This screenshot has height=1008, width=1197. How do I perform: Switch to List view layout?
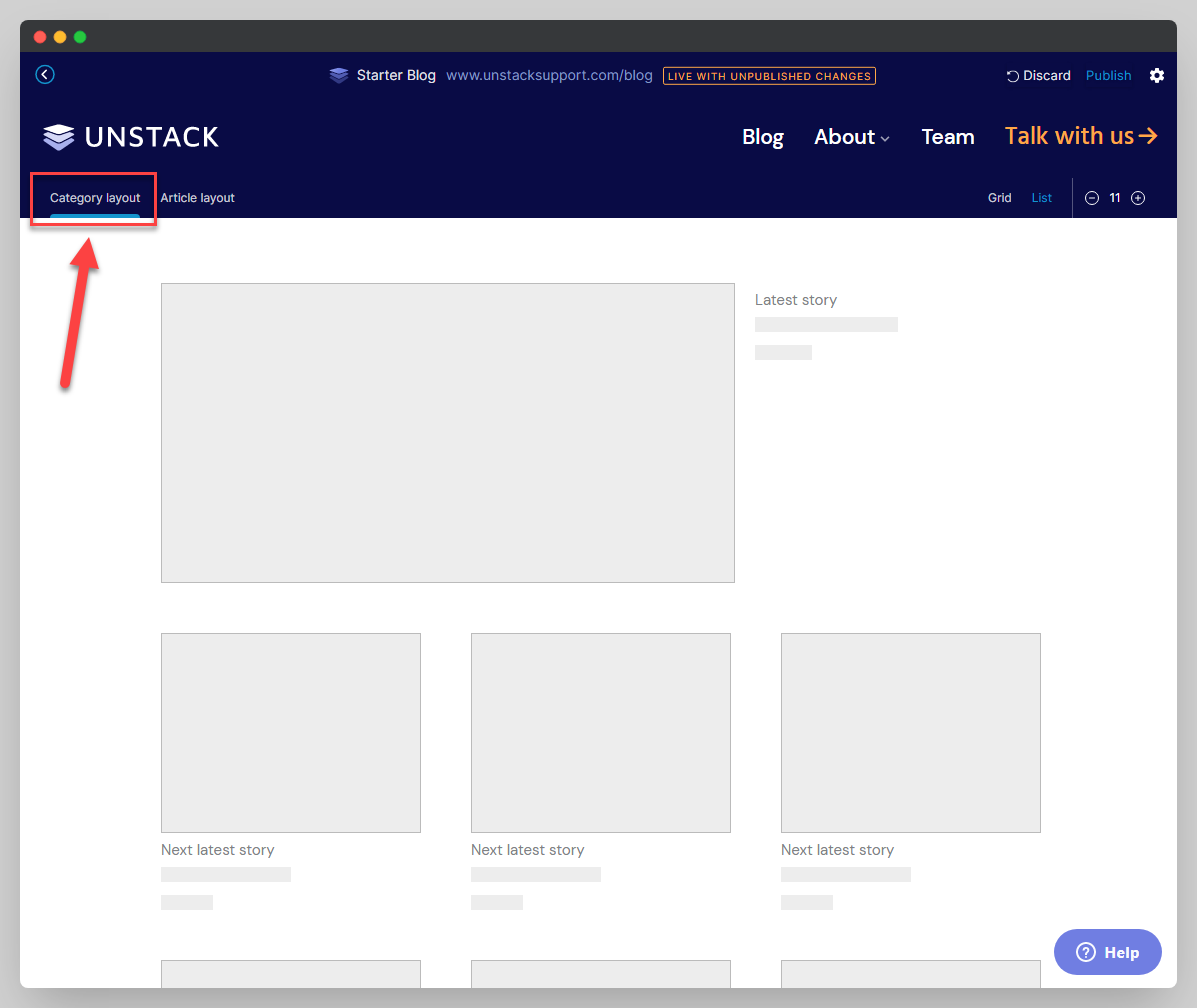click(x=1042, y=198)
